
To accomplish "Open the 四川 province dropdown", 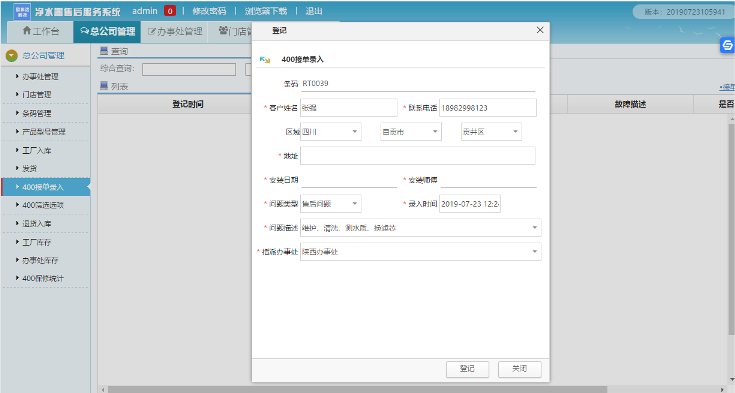I will pos(331,132).
